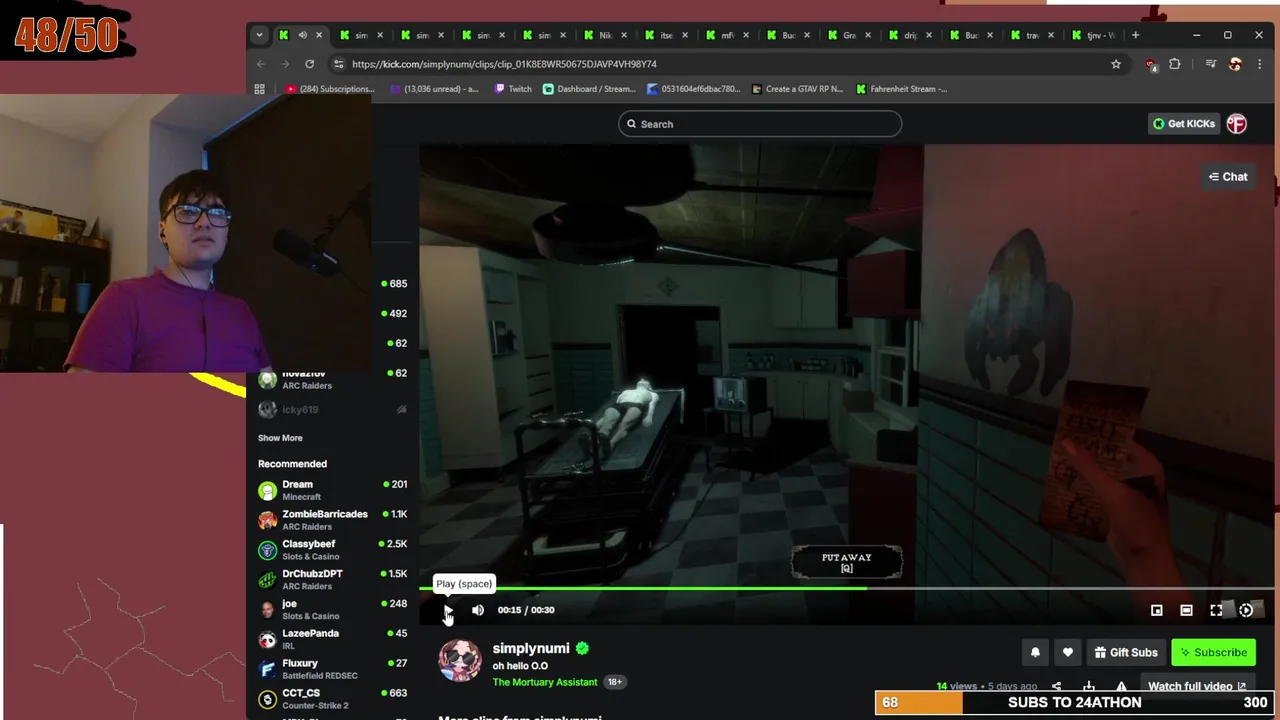Click Dream's channel avatar icon

[x=267, y=491]
